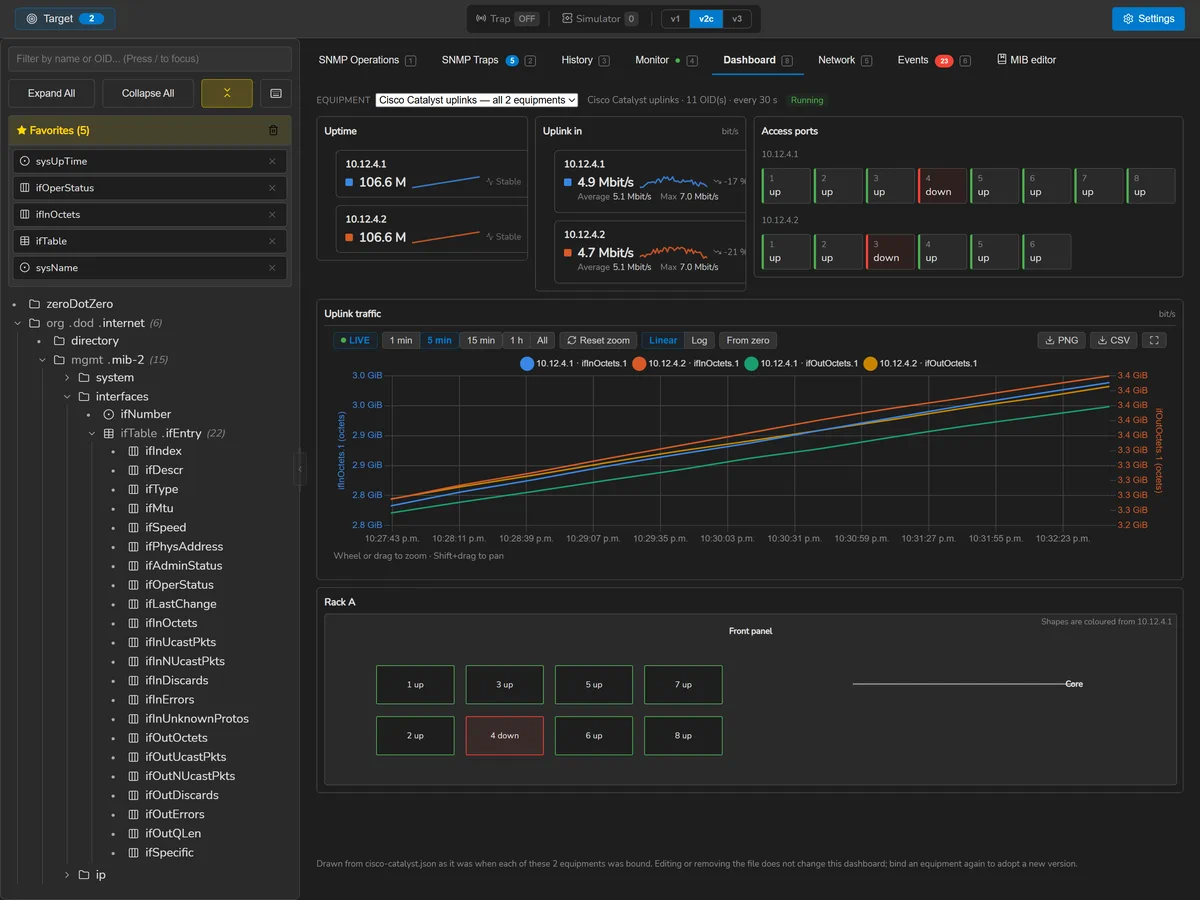
Task: Click the sidebar collapse handle
Action: pyautogui.click(x=299, y=467)
